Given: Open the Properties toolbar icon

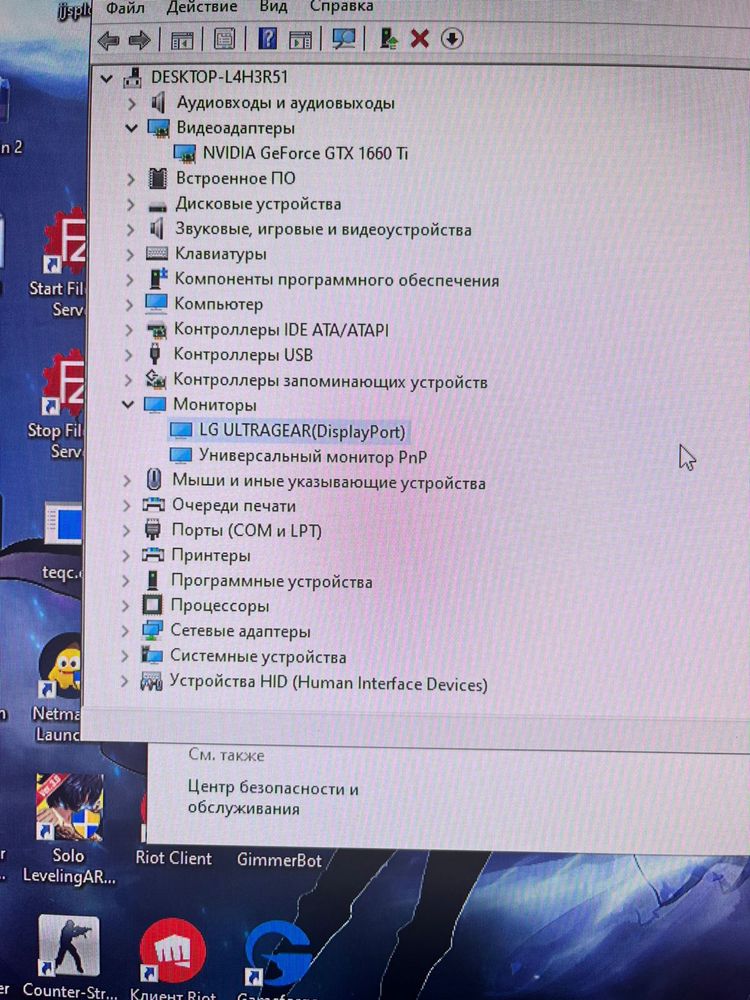Looking at the screenshot, I should (224, 40).
